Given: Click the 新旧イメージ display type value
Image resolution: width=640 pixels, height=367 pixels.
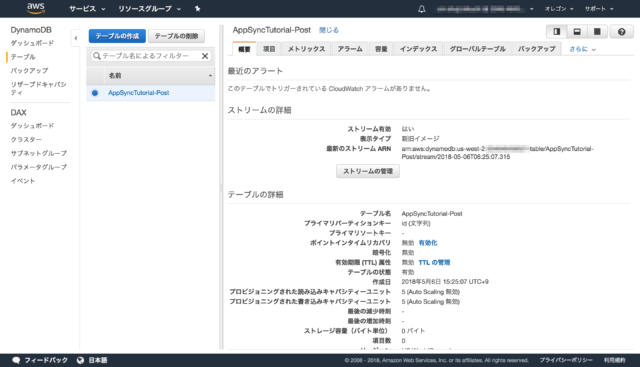Looking at the screenshot, I should (x=420, y=139).
